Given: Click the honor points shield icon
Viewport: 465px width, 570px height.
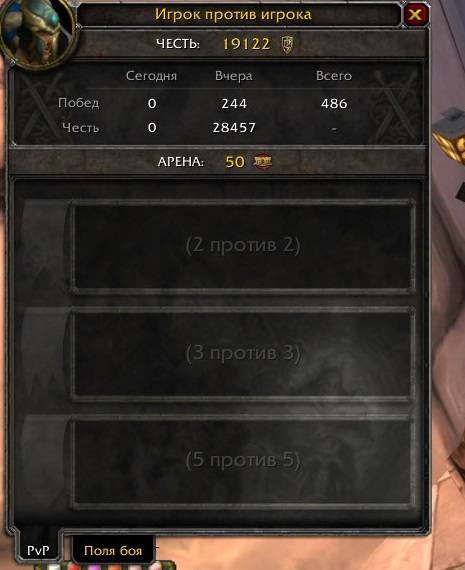Looking at the screenshot, I should coord(287,44).
